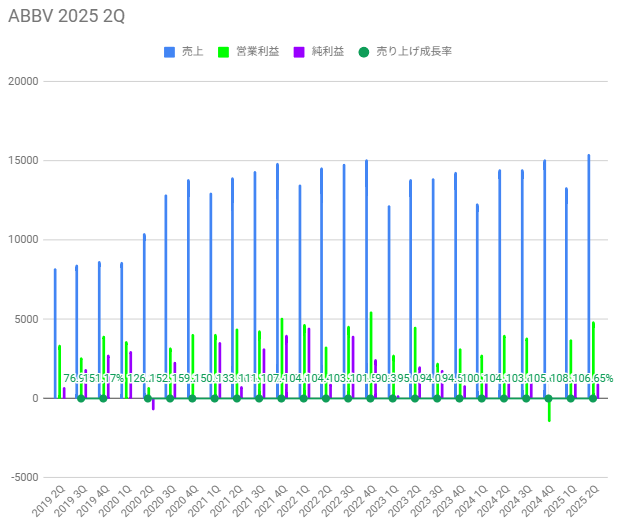The height and width of the screenshot is (532, 623).
Task: Click the 2023 3Q x-axis label
Action: [426, 501]
